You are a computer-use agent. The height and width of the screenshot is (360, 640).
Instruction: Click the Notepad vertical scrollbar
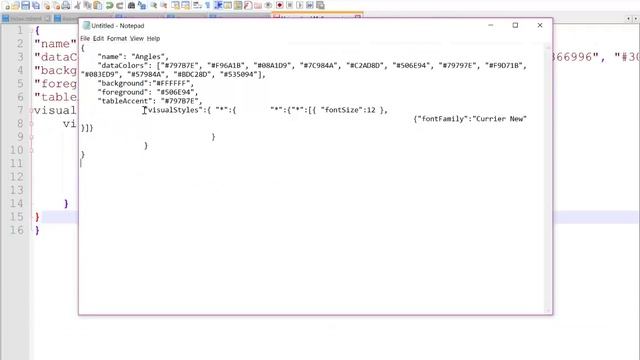point(548,179)
